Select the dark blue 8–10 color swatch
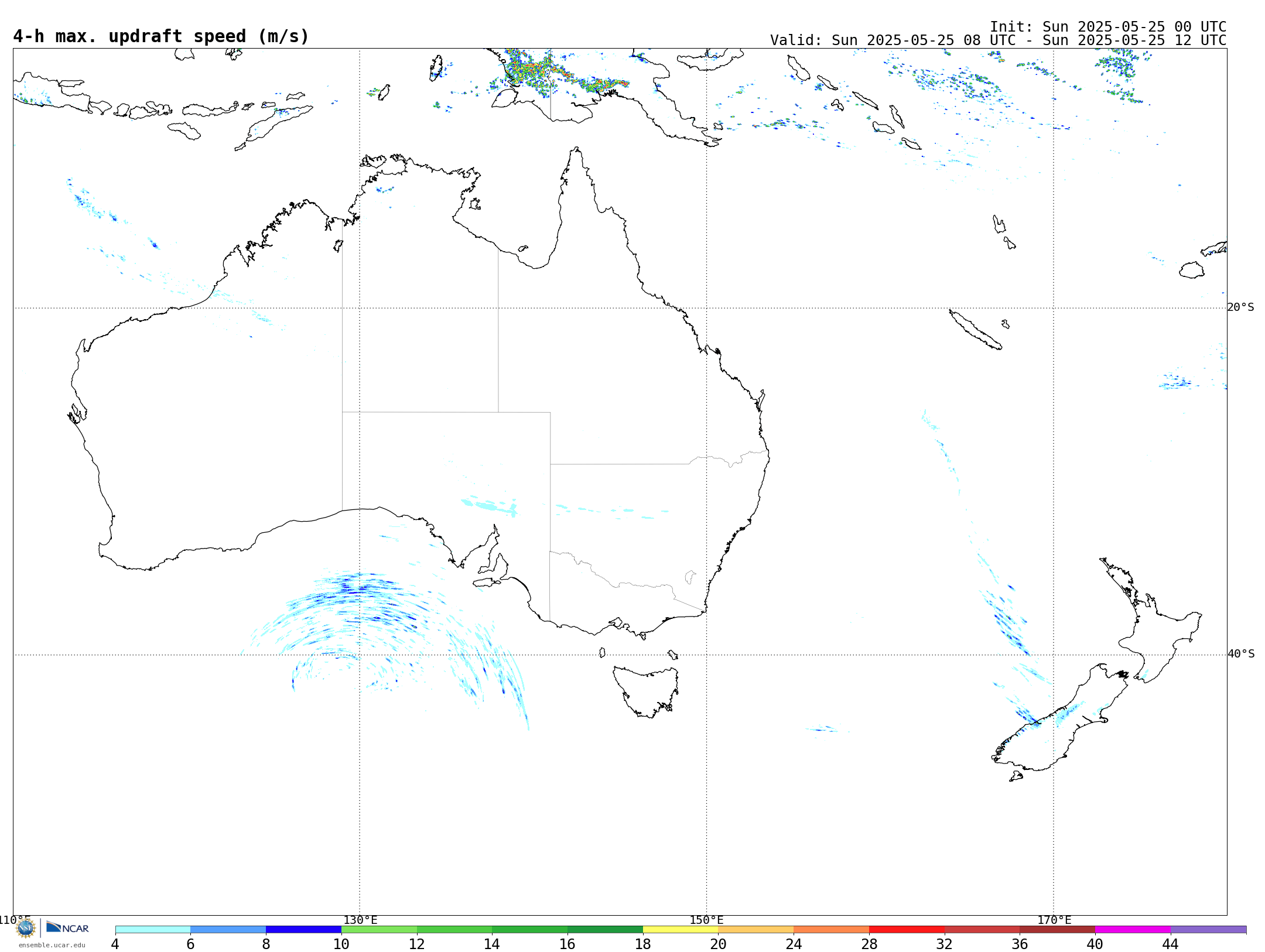Viewport: 1265px width, 952px height. click(x=304, y=930)
